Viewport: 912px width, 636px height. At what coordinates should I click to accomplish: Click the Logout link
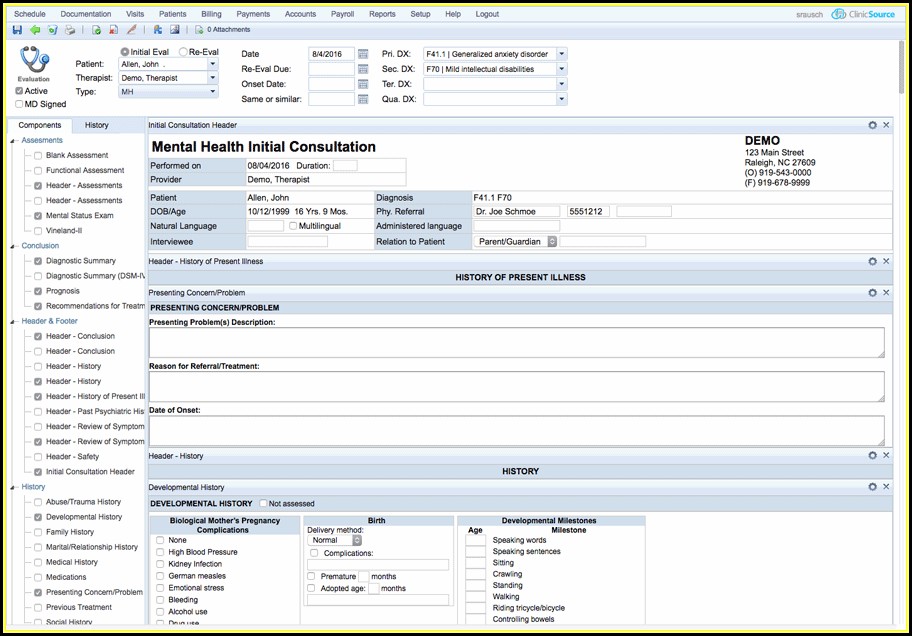coord(487,14)
